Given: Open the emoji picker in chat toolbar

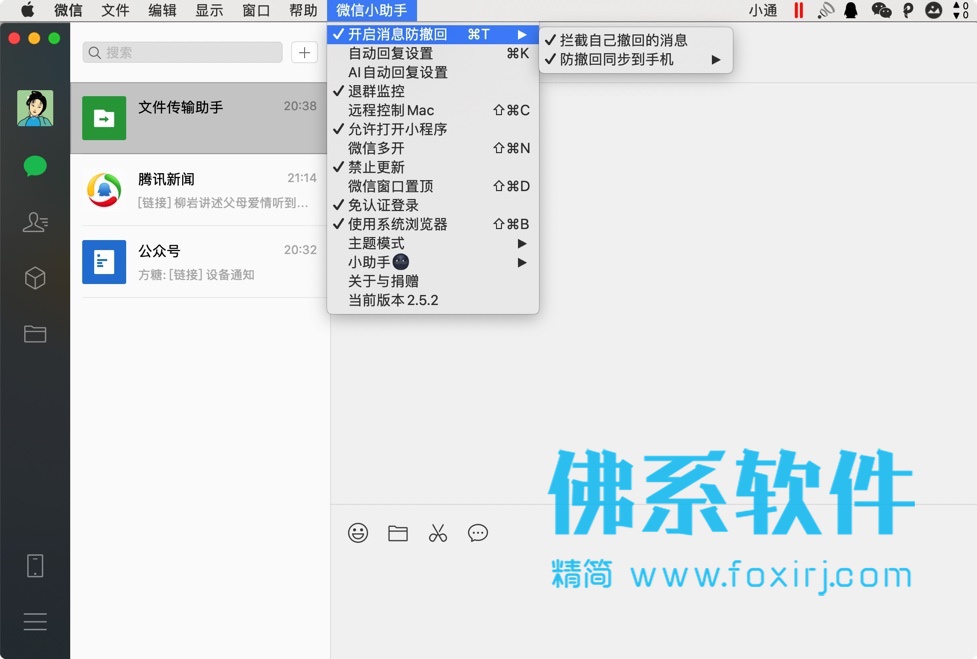Looking at the screenshot, I should pos(358,533).
